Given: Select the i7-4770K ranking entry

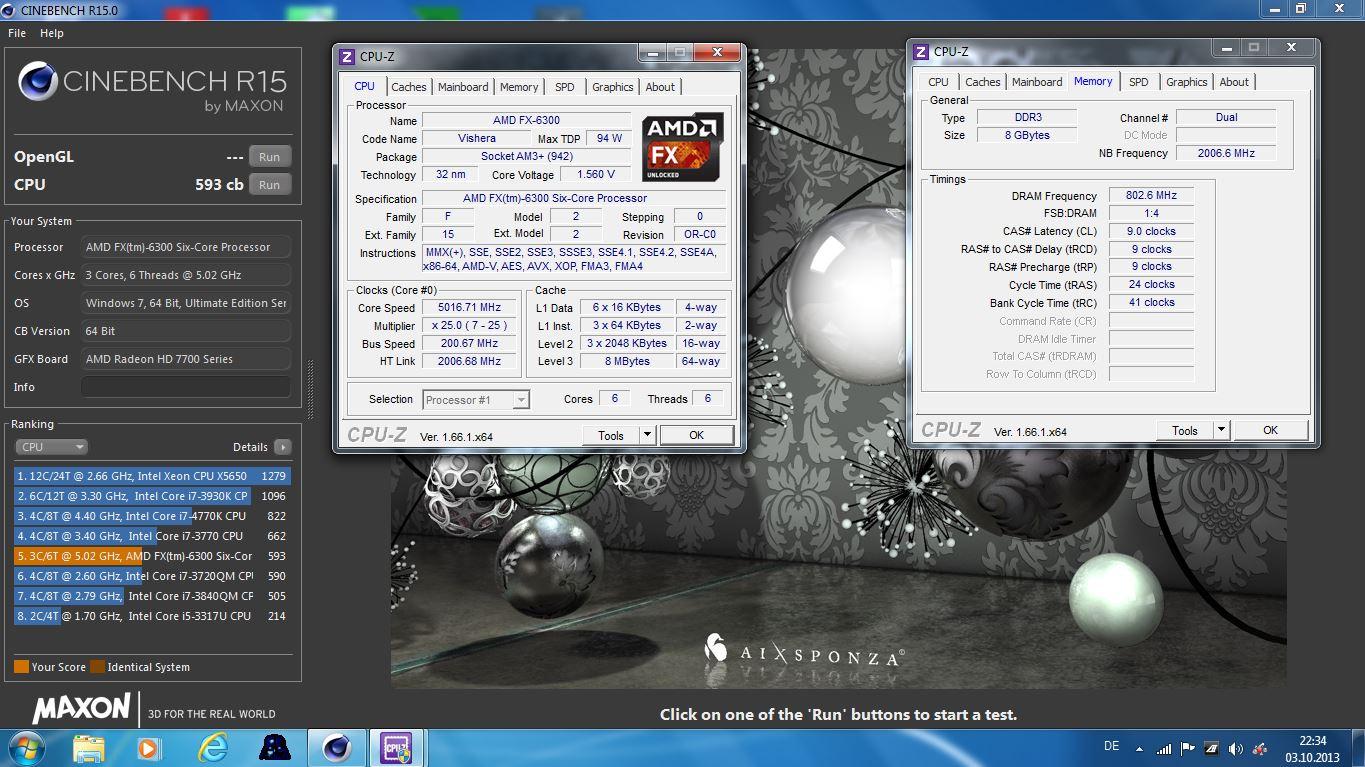Looking at the screenshot, I should pyautogui.click(x=152, y=516).
